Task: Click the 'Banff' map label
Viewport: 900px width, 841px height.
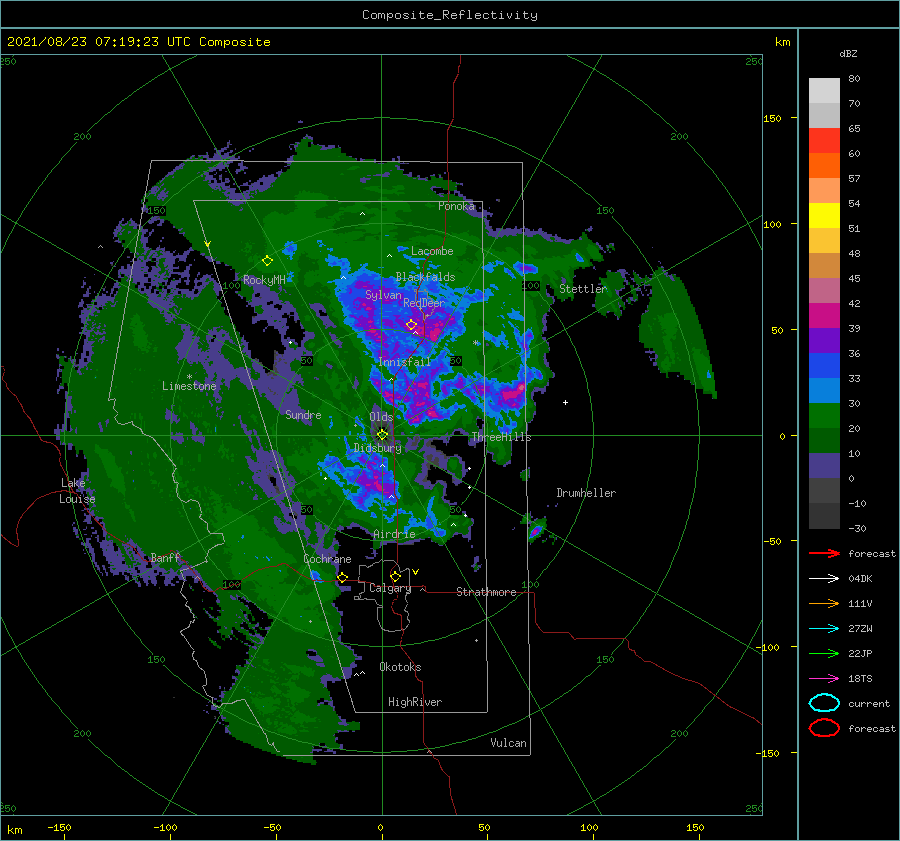Action: coord(165,558)
